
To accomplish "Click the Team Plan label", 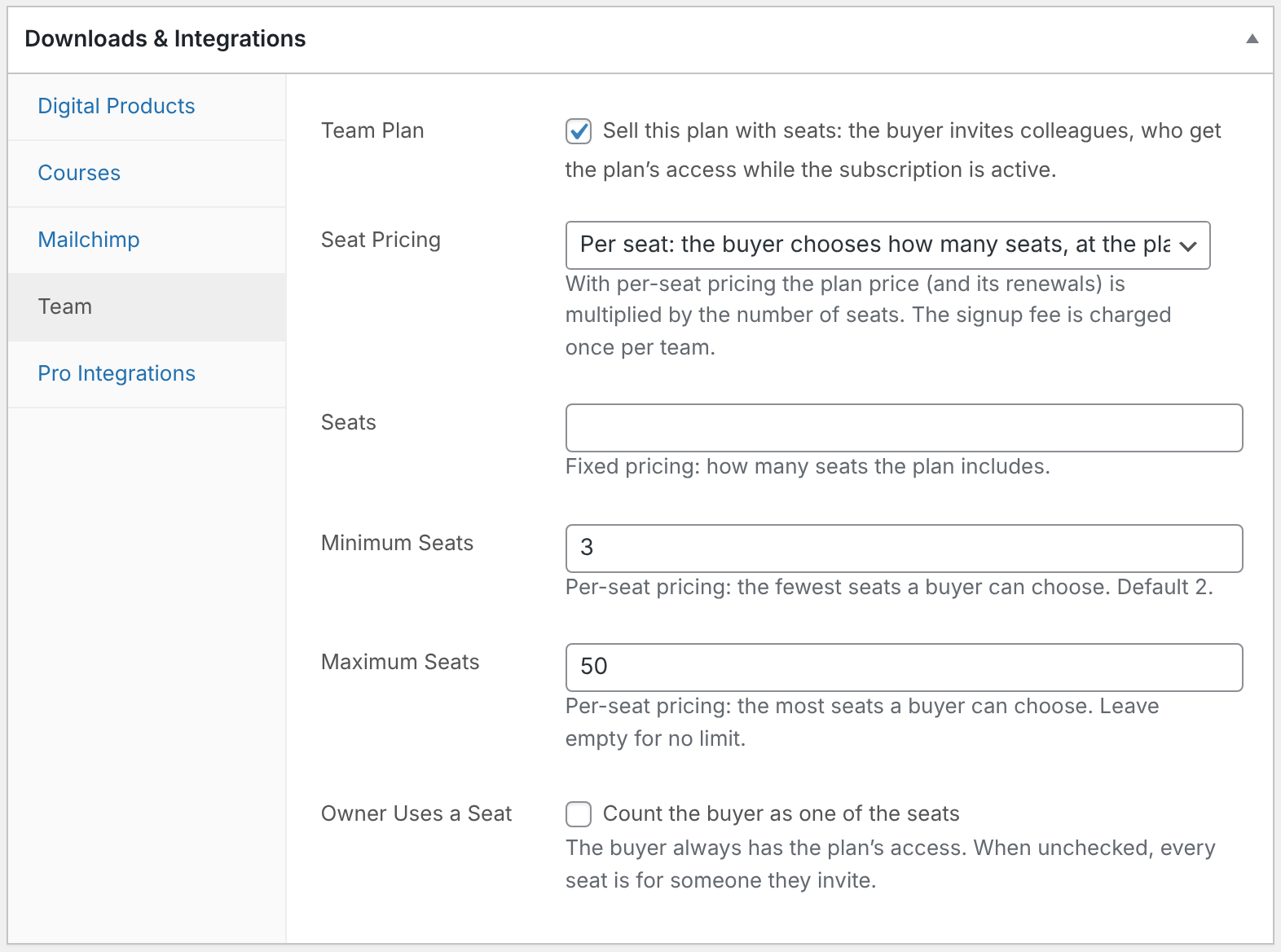I will [x=372, y=130].
